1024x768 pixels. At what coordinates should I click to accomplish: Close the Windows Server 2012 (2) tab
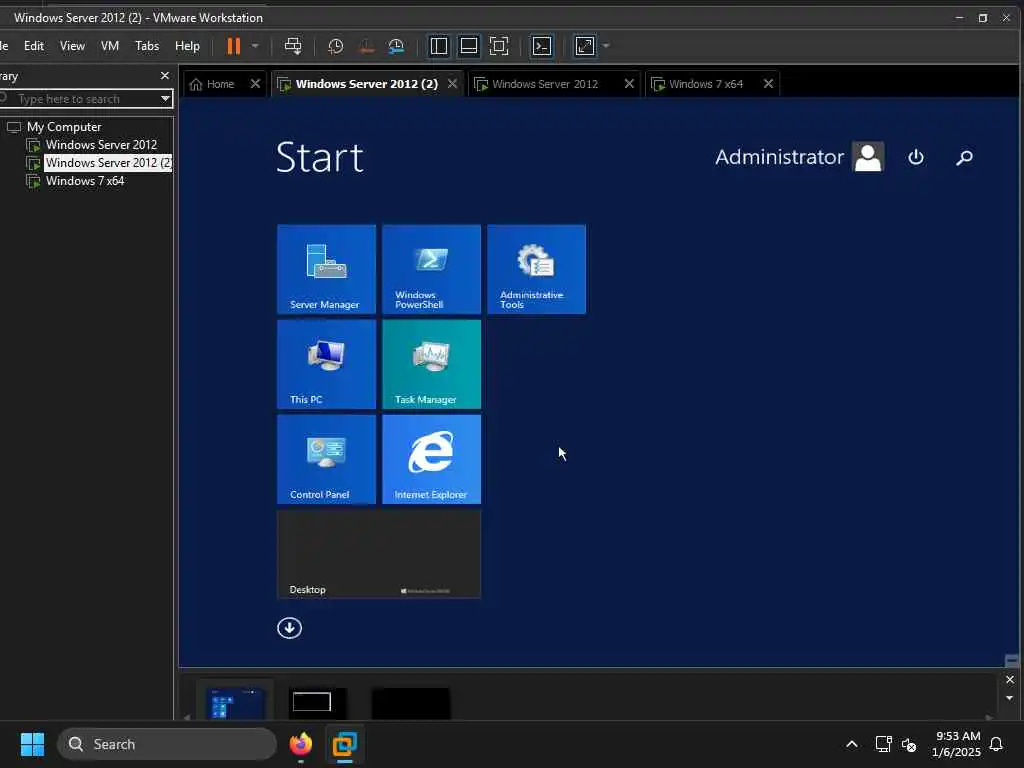[x=452, y=84]
